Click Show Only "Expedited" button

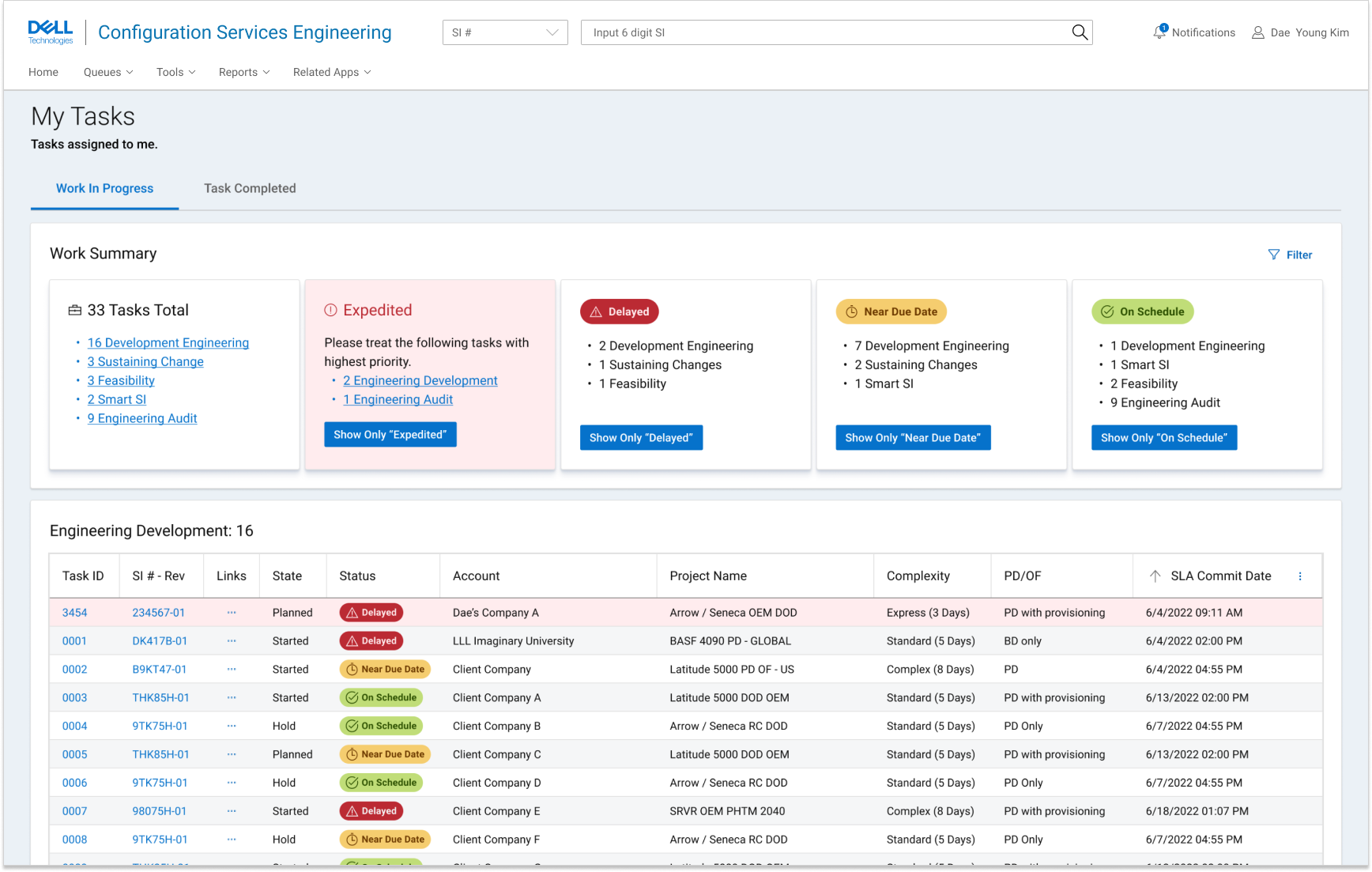[x=390, y=435]
